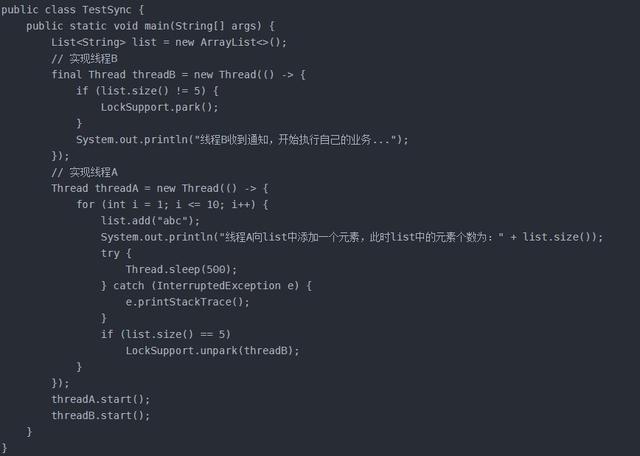Click the Thread.sleep(500) call
This screenshot has width=640, height=456.
click(181, 269)
